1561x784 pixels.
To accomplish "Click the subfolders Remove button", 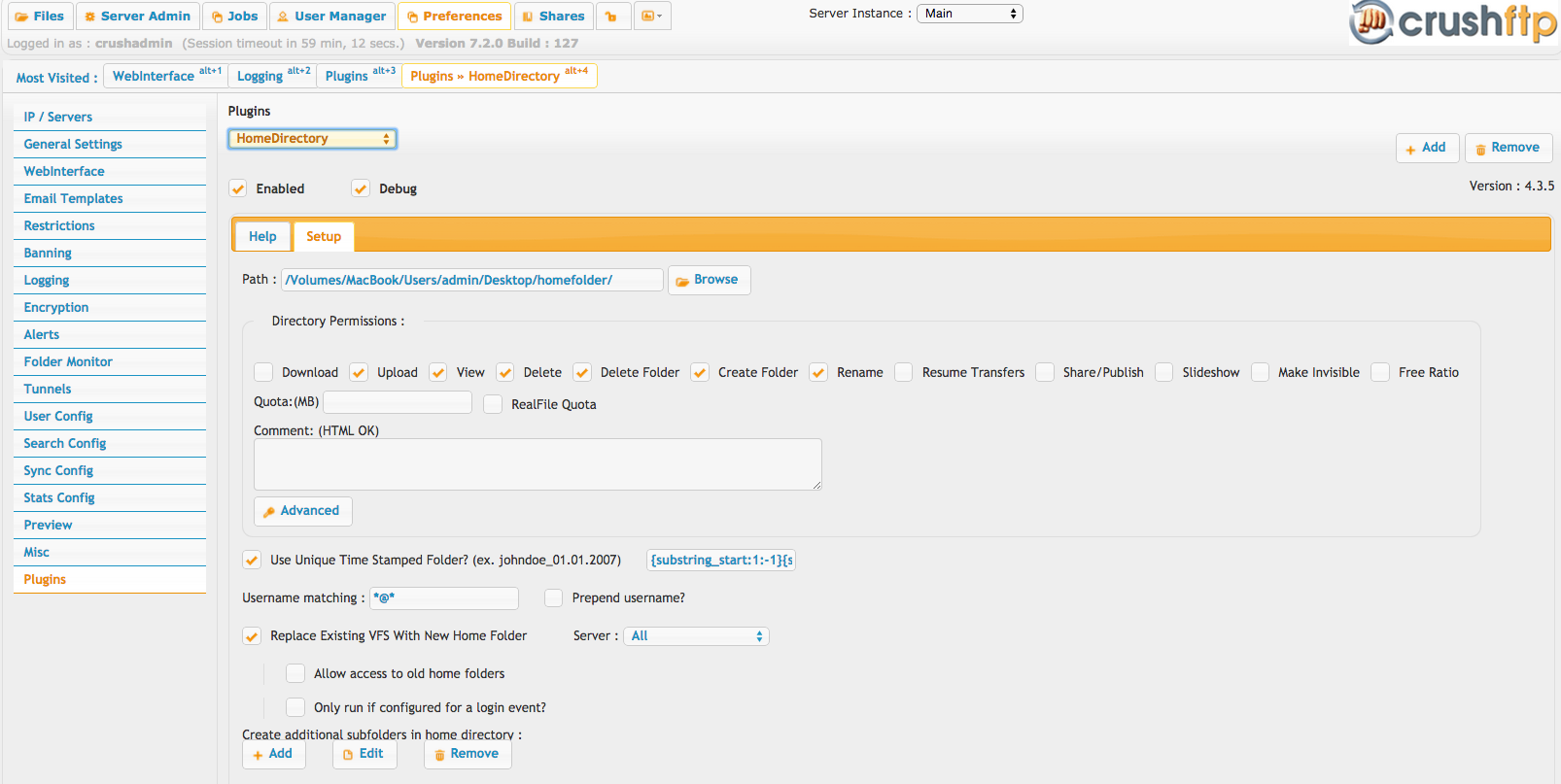I will tap(468, 754).
